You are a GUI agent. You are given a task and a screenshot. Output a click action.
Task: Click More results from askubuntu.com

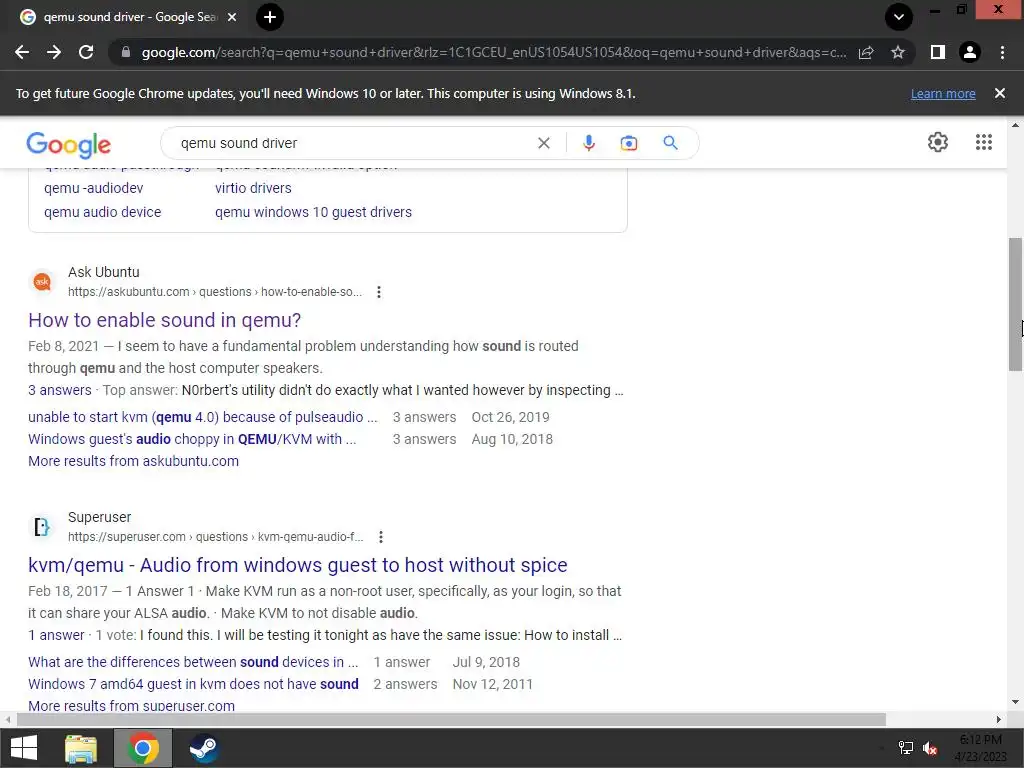133,461
